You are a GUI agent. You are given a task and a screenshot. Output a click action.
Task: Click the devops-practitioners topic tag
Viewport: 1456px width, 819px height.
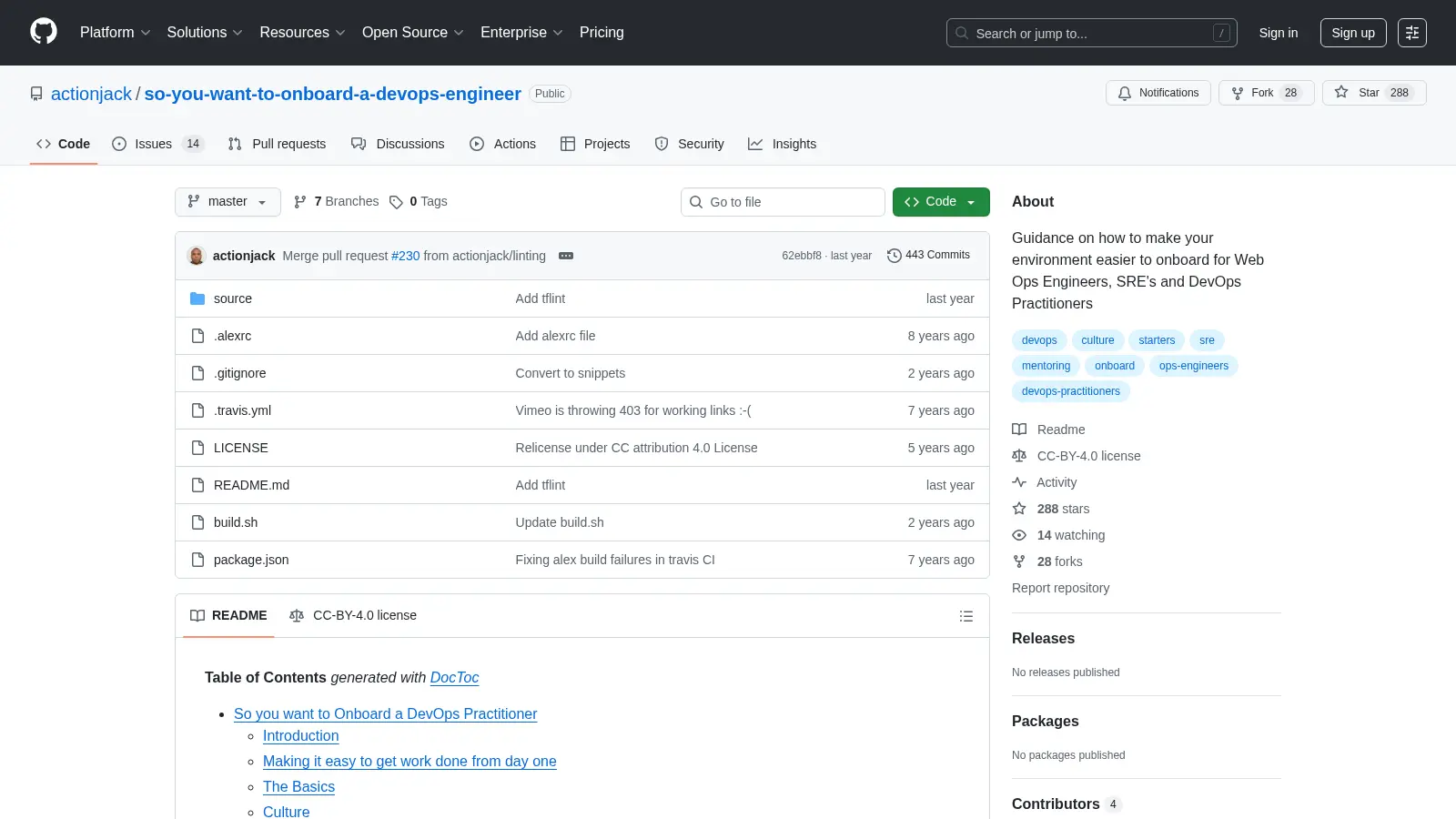[x=1071, y=391]
